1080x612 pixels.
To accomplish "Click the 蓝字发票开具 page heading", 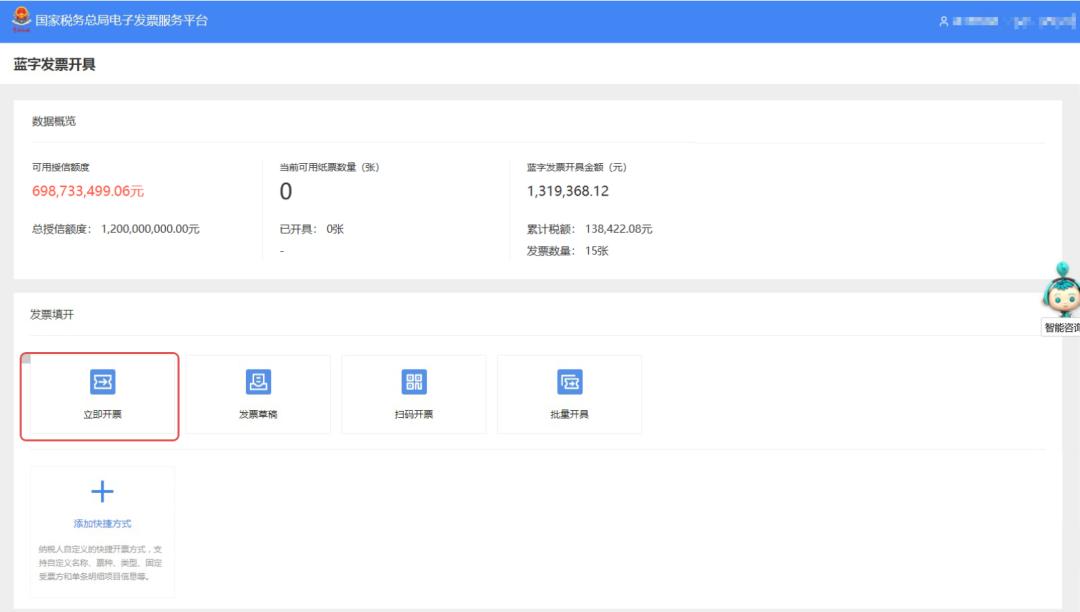I will [x=55, y=65].
